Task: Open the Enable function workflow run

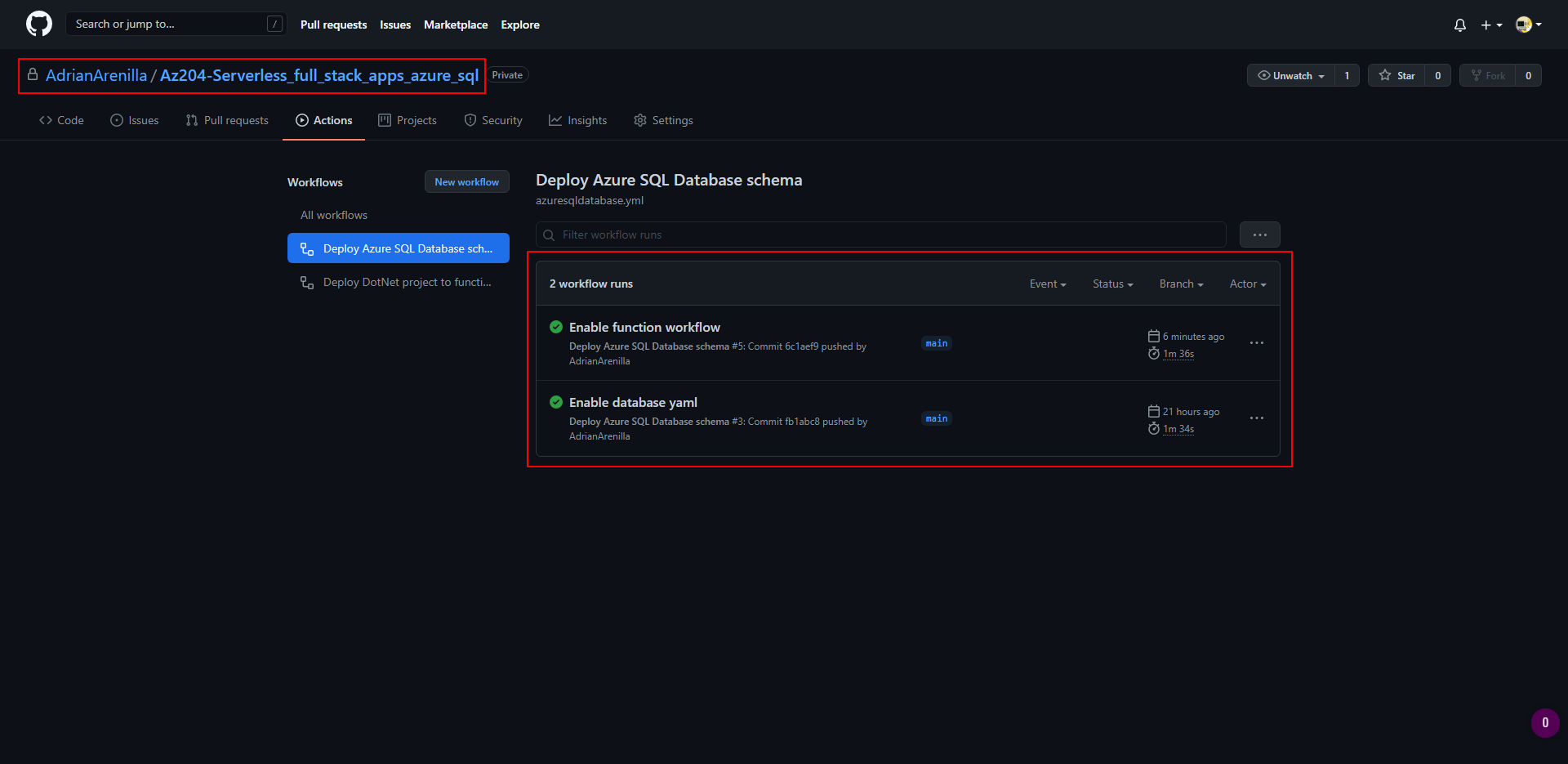Action: point(644,327)
